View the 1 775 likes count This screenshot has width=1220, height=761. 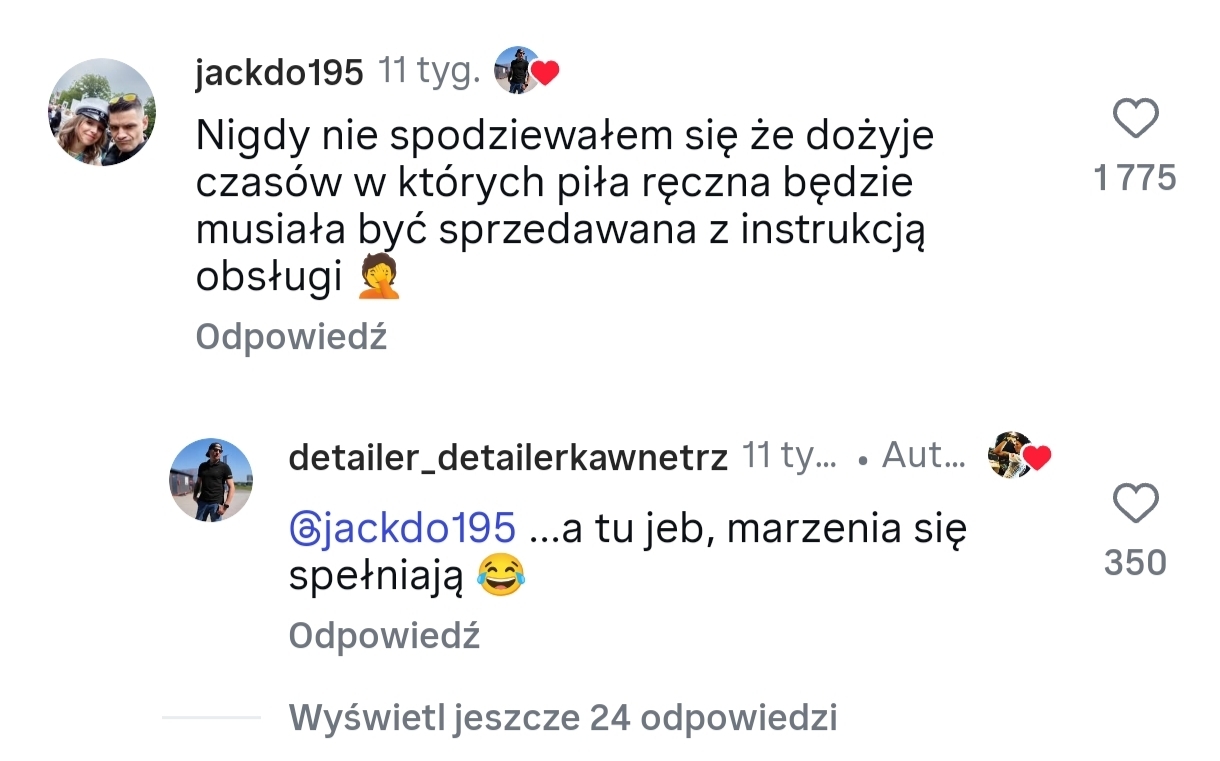[x=1135, y=179]
